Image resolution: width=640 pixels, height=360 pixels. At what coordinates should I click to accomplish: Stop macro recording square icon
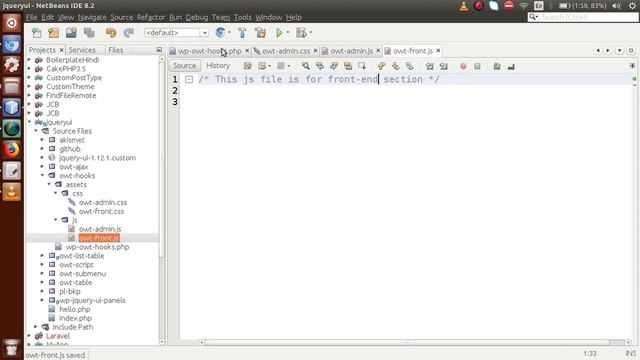click(477, 66)
